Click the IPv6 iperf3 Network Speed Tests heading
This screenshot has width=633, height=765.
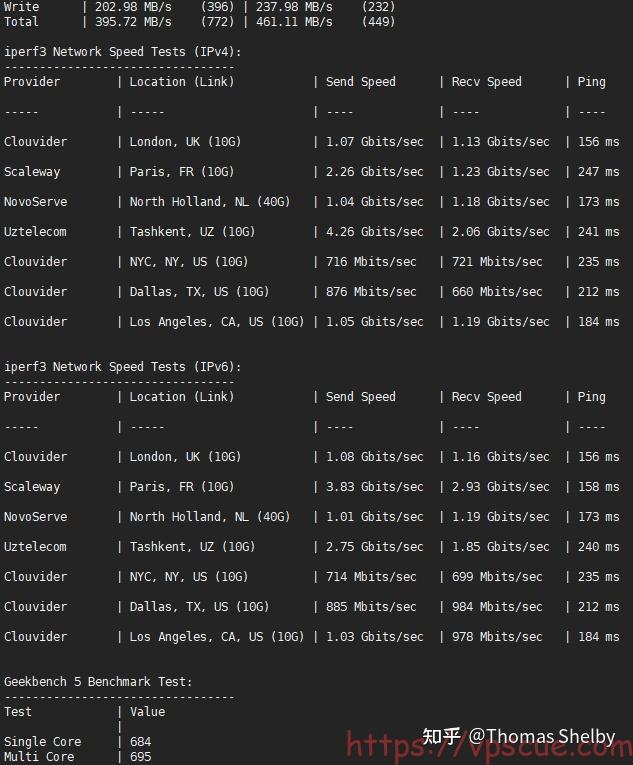point(122,367)
